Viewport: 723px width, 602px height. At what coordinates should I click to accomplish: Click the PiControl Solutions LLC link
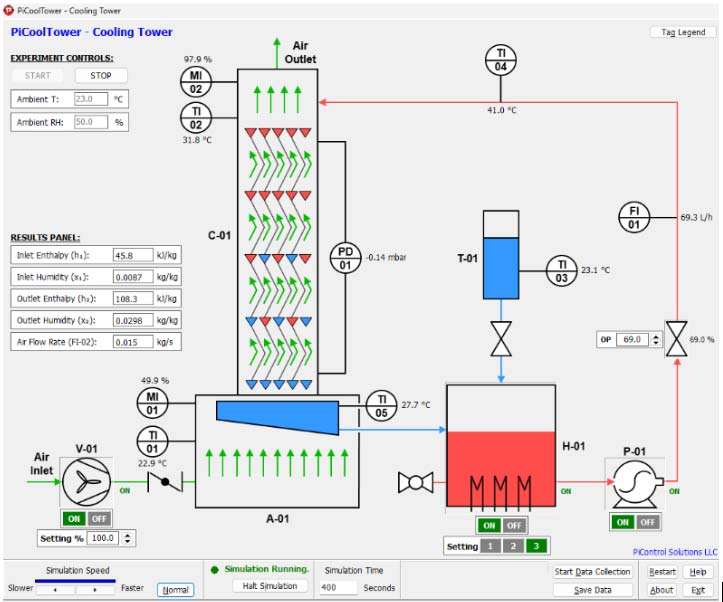pyautogui.click(x=675, y=552)
